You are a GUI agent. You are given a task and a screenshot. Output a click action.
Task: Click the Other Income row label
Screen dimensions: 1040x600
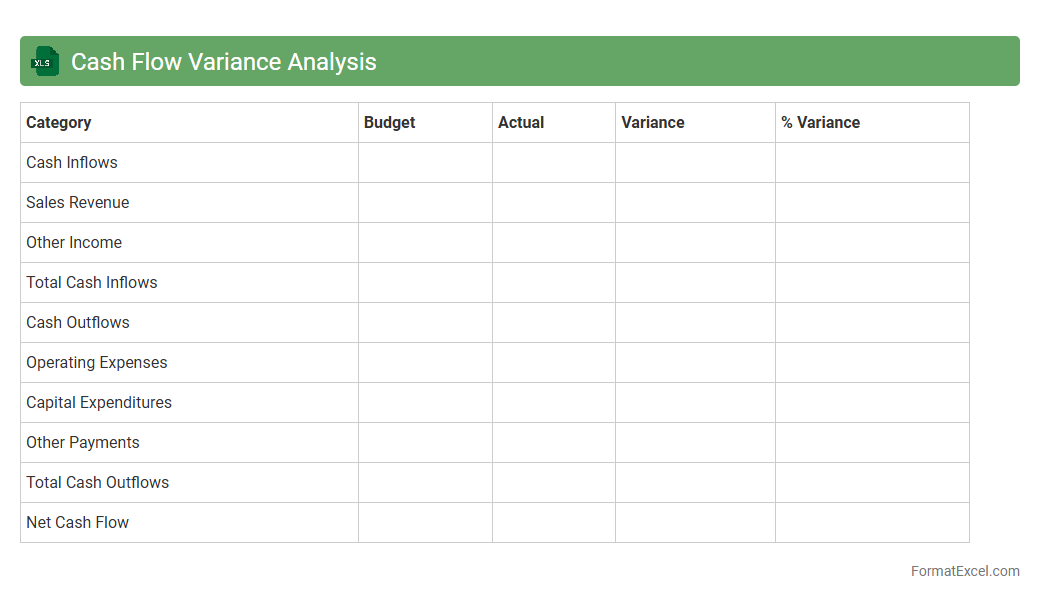[74, 242]
